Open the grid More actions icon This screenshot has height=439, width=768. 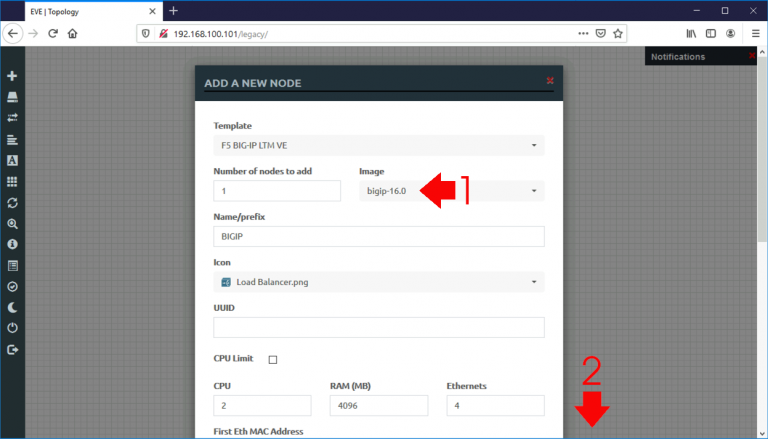coord(12,182)
